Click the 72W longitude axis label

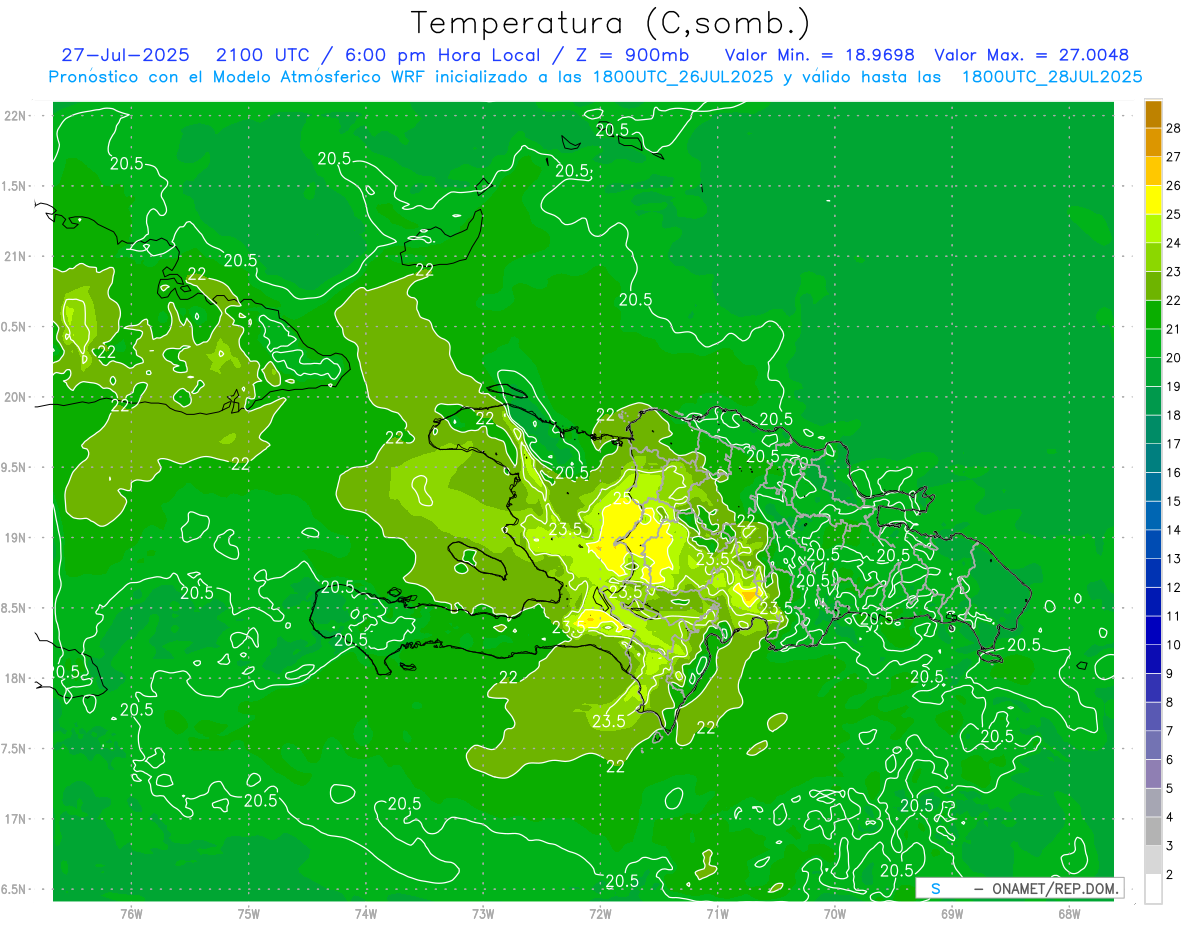600,913
